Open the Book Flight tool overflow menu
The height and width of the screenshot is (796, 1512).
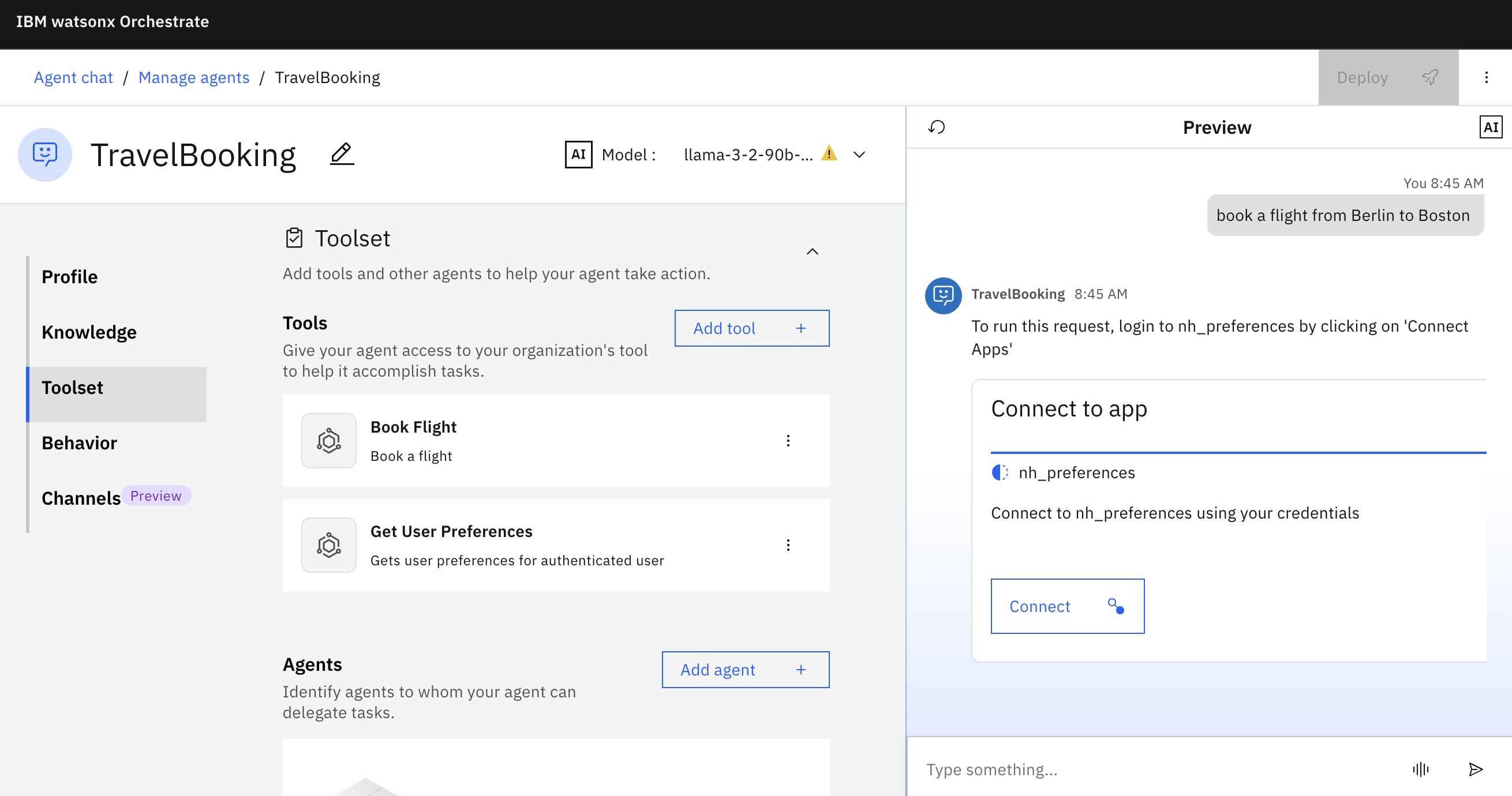(x=788, y=441)
